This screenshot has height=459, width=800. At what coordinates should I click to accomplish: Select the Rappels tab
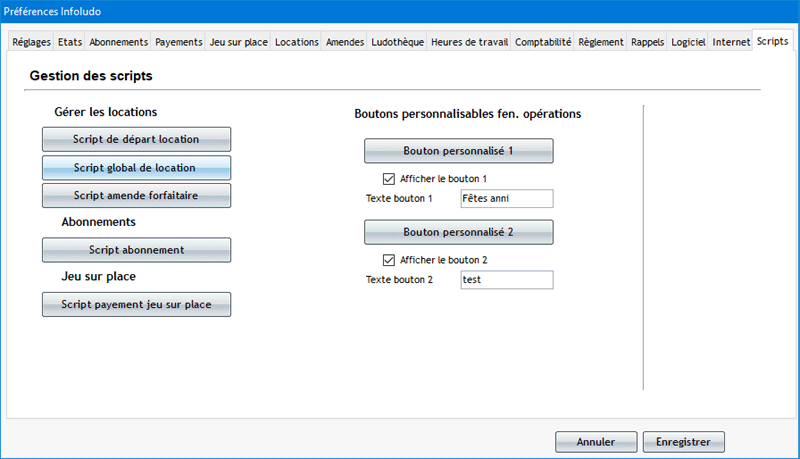point(648,42)
